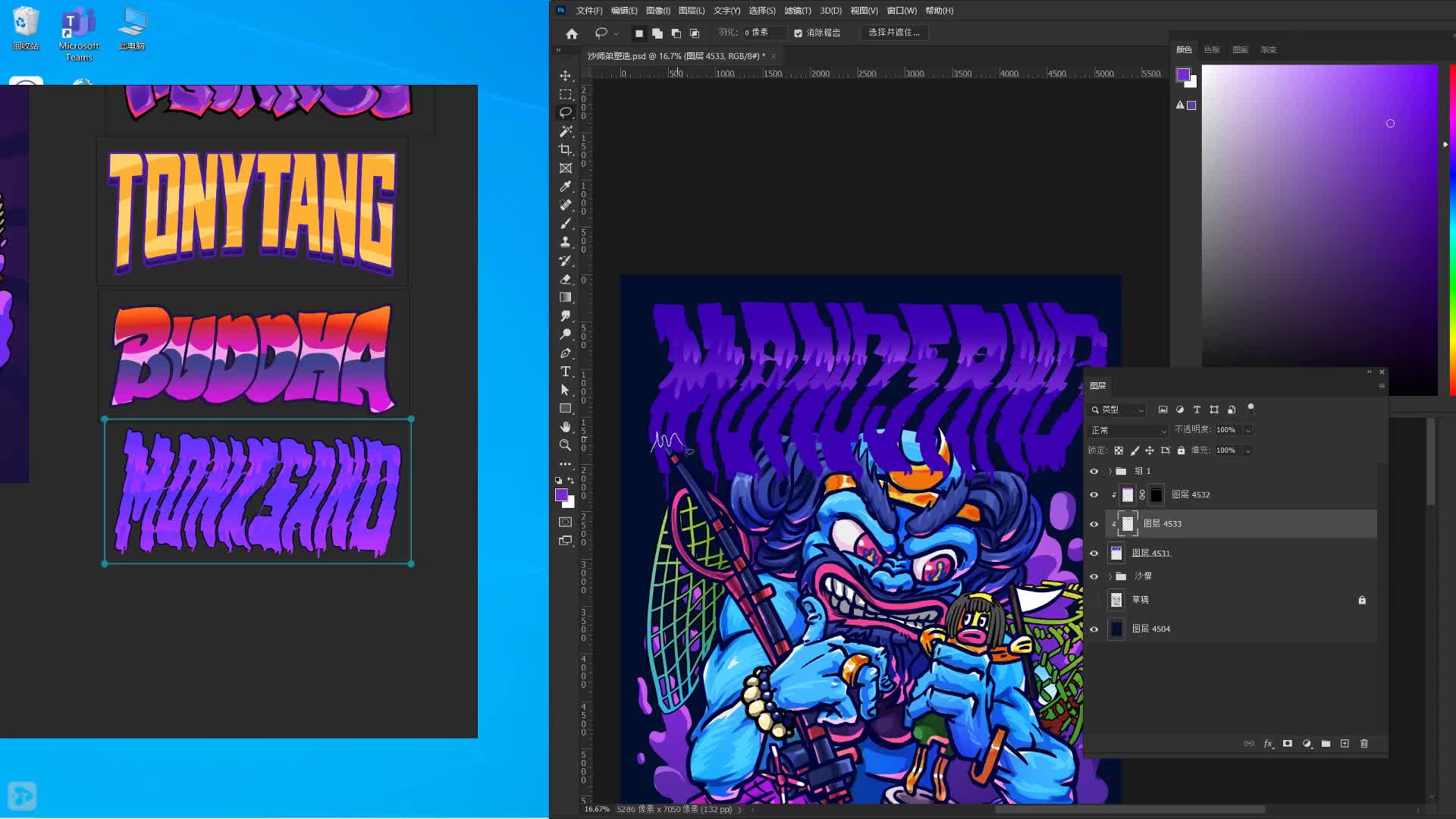Click the 图层 4532 layer mask thumbnail
1456x819 pixels.
(1156, 495)
